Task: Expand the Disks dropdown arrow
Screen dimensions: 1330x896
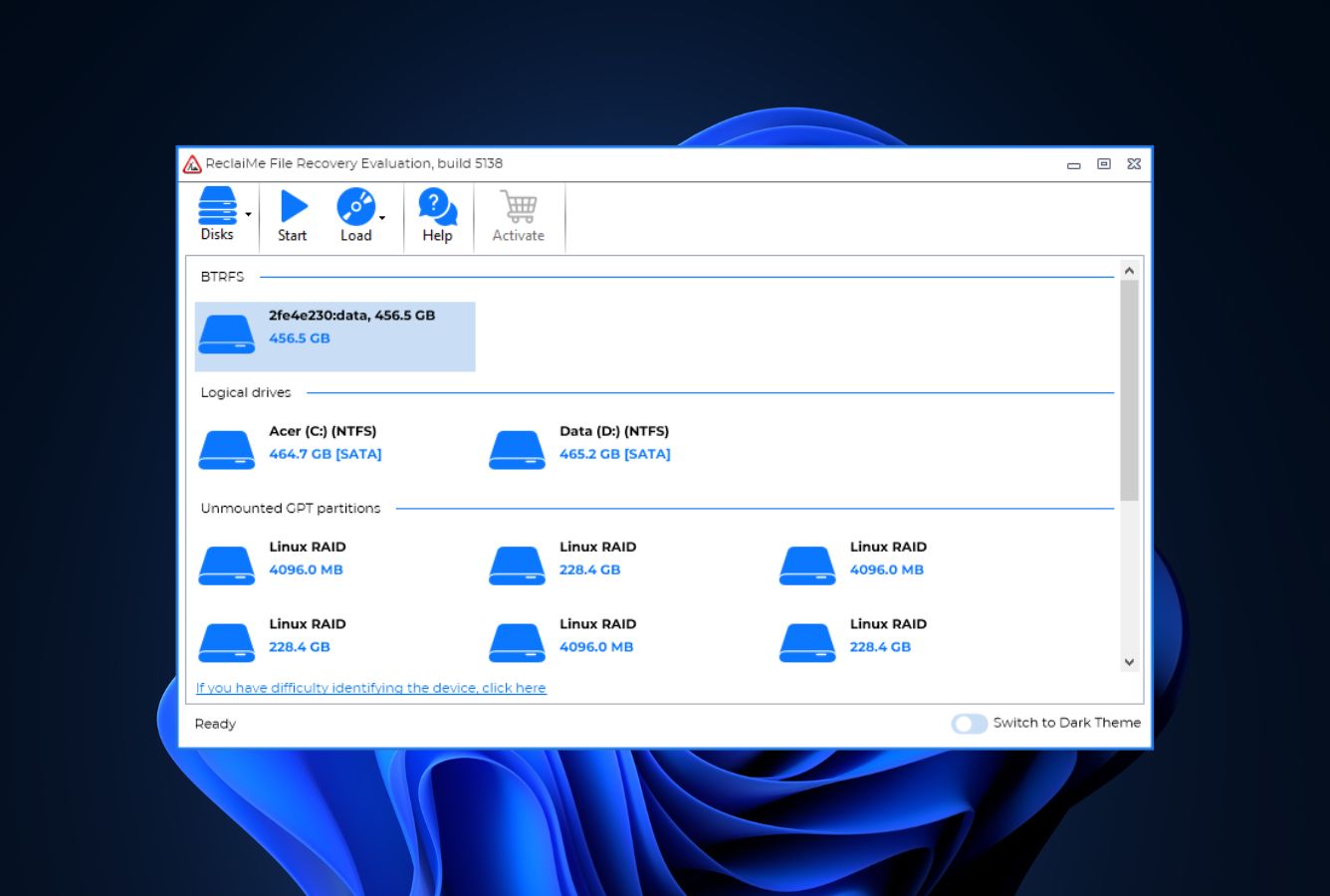Action: tap(248, 215)
